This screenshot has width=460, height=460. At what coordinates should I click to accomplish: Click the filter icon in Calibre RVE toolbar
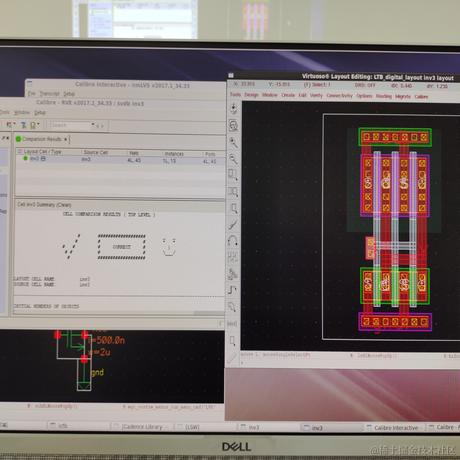23,125
